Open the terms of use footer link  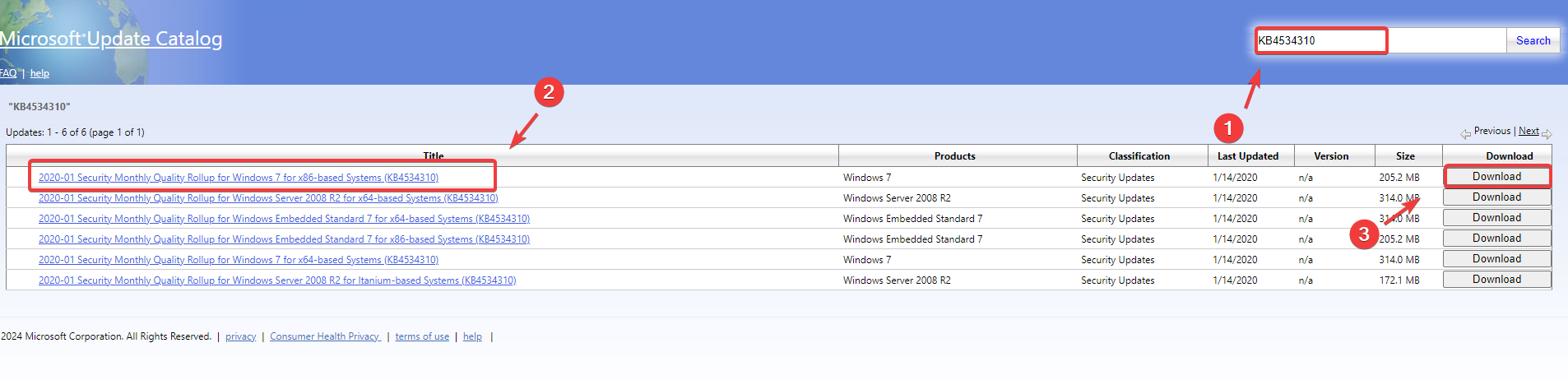pos(422,336)
